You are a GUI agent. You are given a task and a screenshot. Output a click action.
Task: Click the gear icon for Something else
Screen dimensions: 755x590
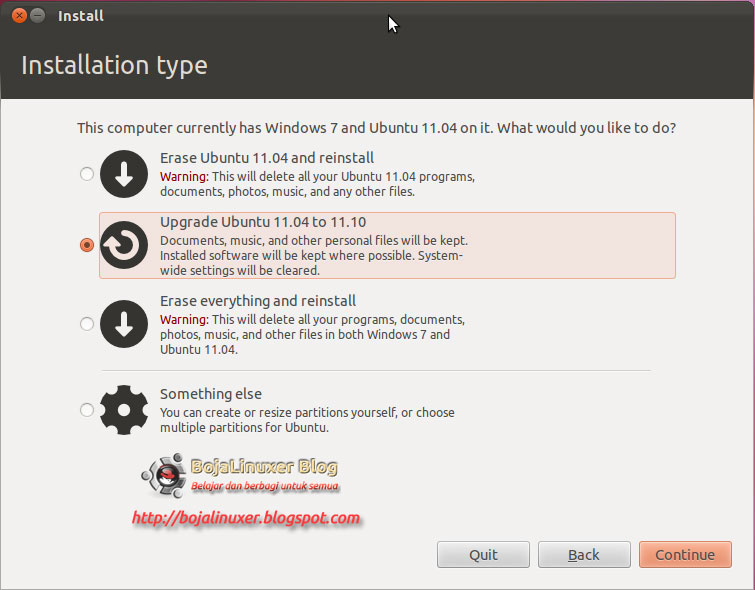click(124, 410)
